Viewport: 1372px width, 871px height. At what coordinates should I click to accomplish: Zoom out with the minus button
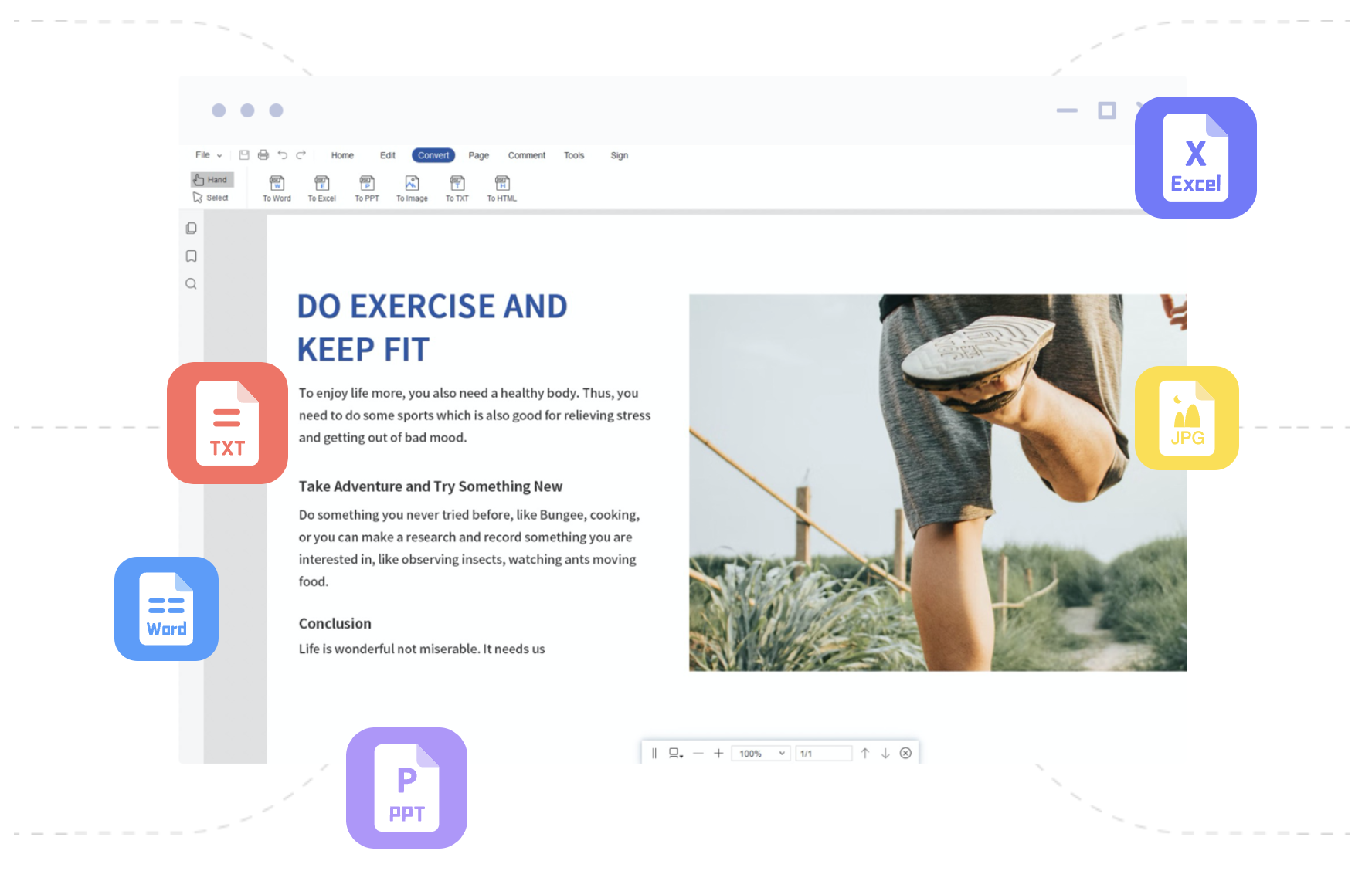point(698,754)
